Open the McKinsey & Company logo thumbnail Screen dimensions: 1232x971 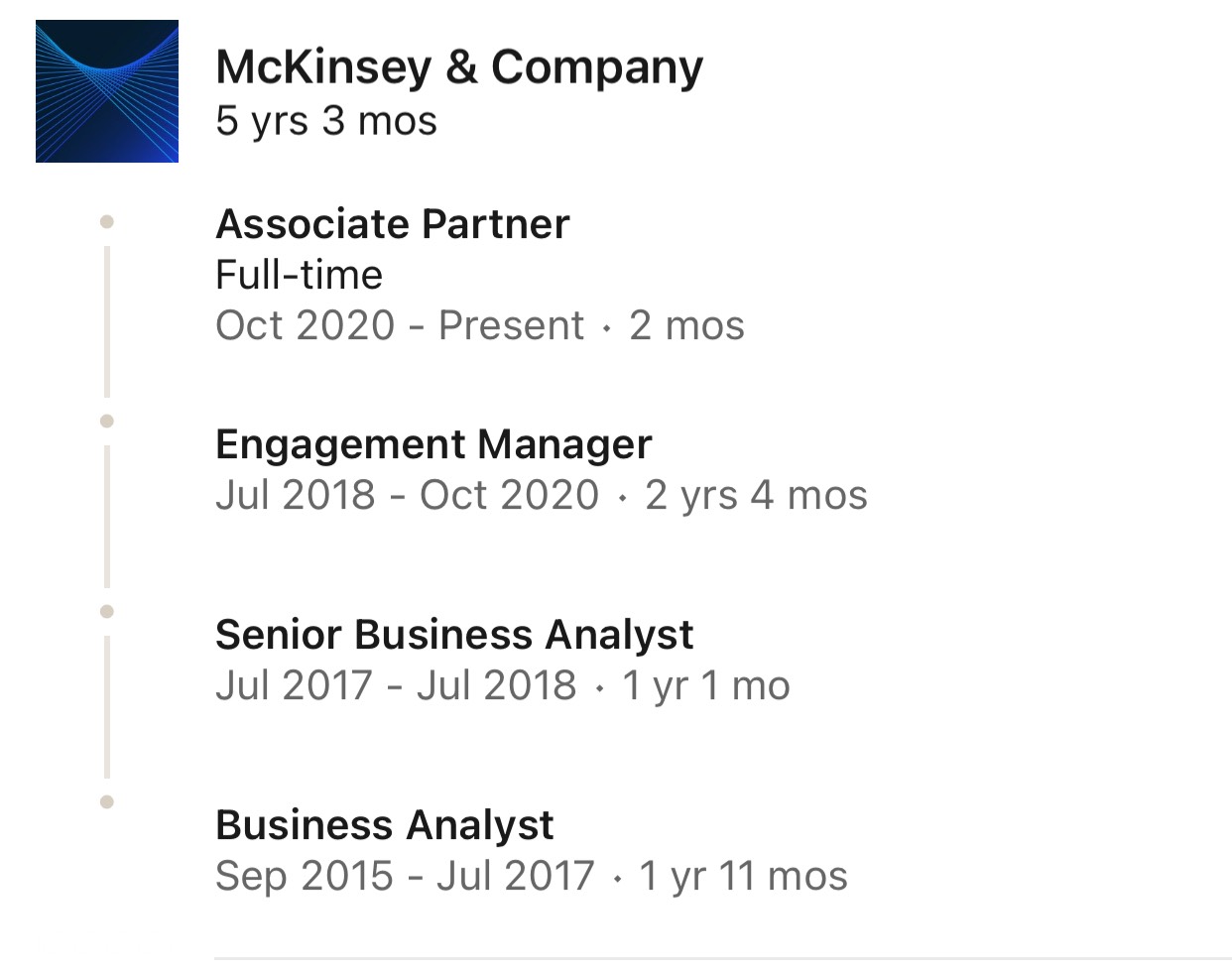(107, 91)
